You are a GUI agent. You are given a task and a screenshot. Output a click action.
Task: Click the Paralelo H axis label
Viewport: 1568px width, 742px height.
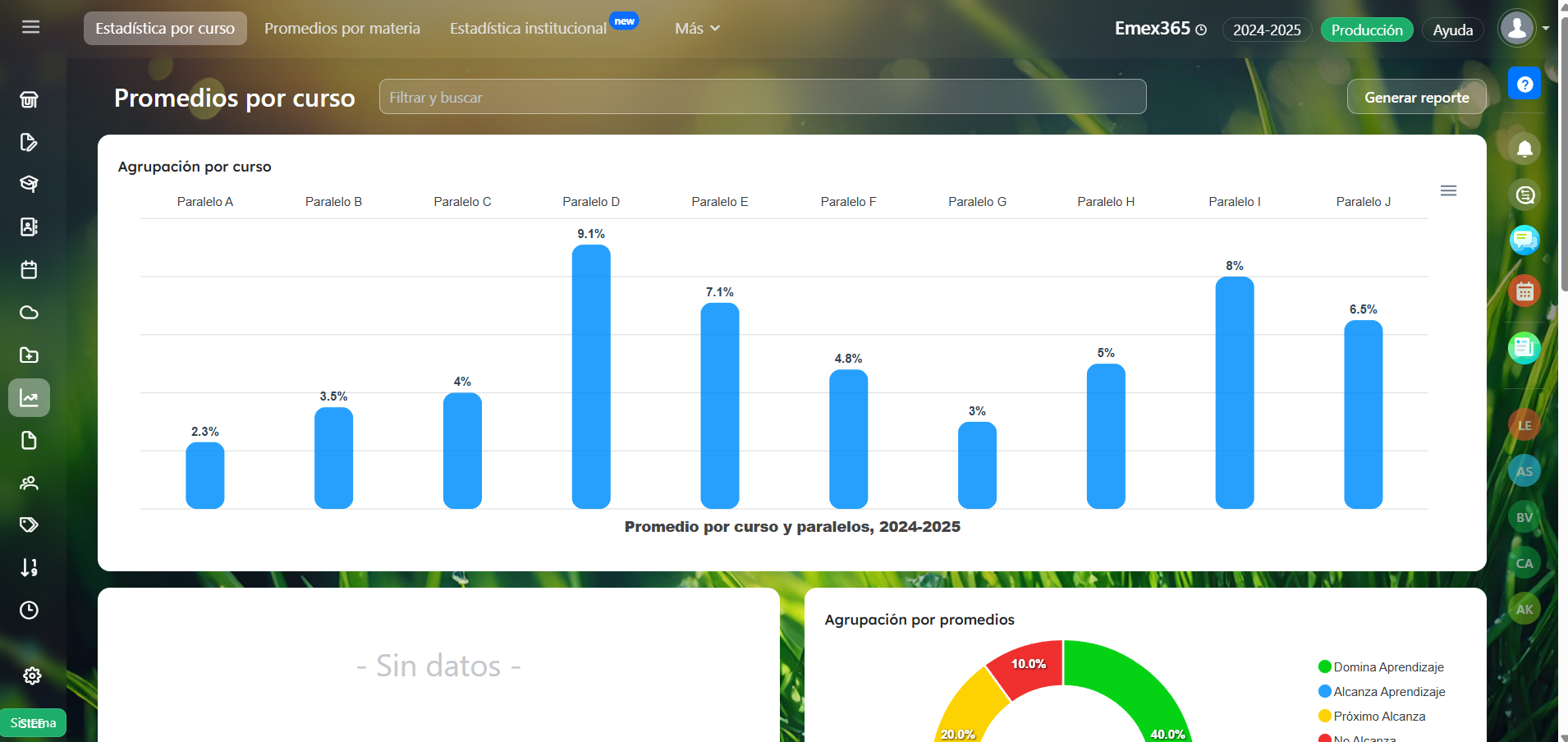click(1106, 202)
